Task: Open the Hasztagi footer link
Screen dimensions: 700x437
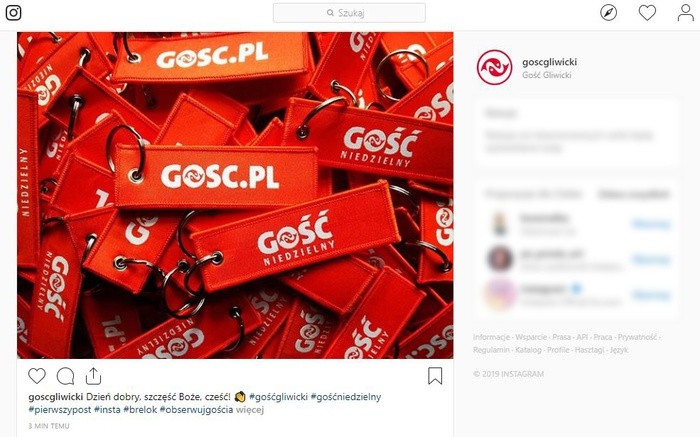Action: (589, 350)
